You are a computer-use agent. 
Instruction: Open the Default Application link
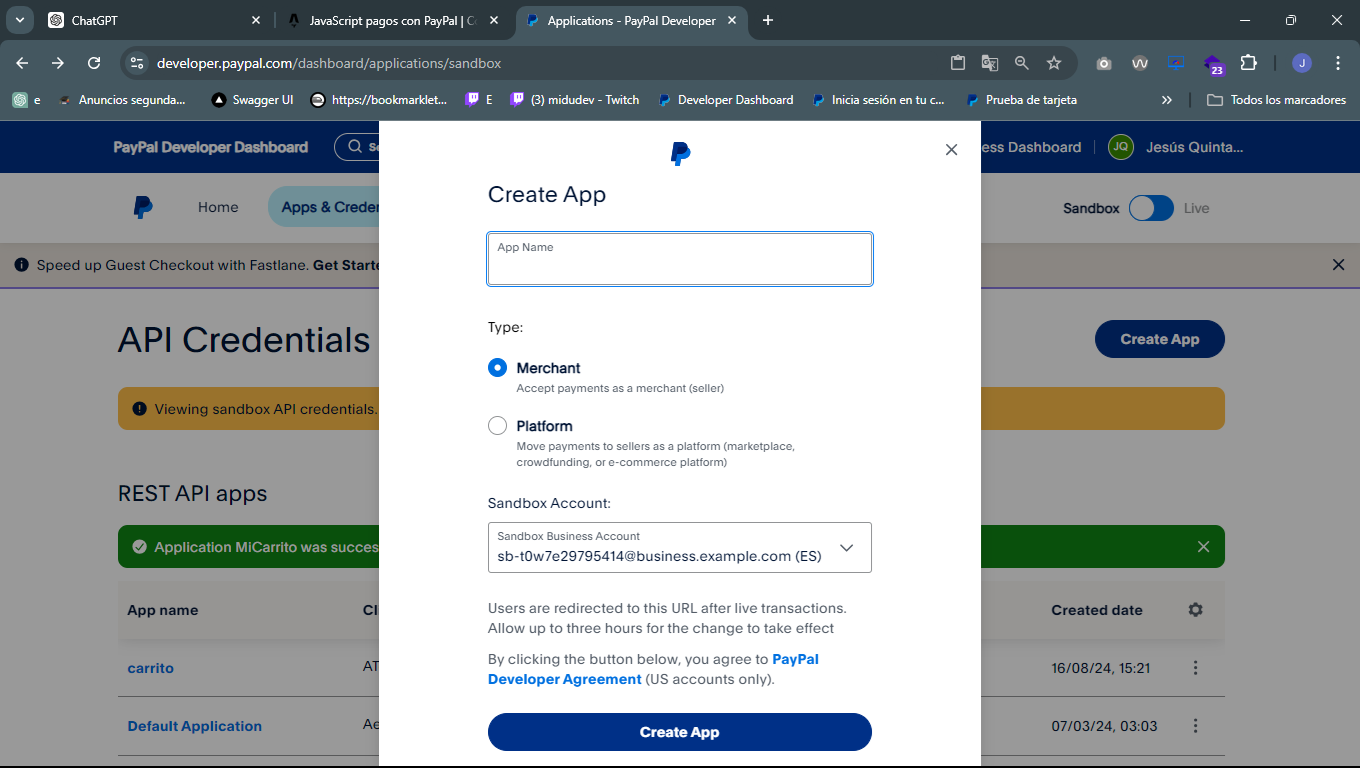[195, 726]
